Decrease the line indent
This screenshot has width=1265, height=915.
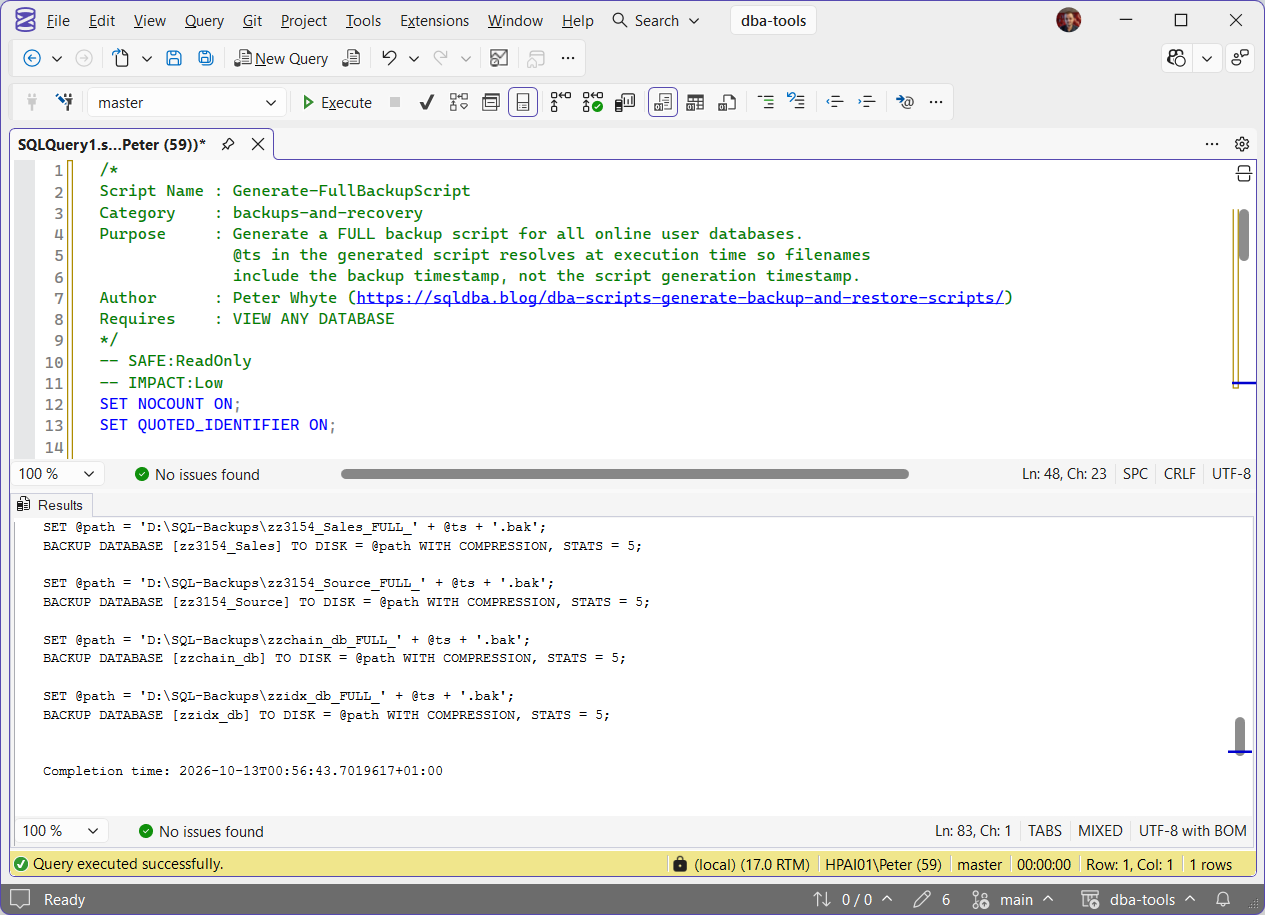coord(835,102)
